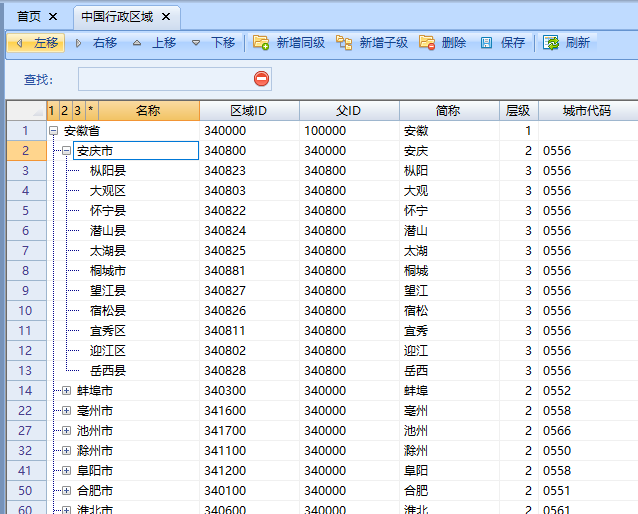The image size is (638, 514).
Task: Select the 怀宁县 tree row
Action: (108, 211)
